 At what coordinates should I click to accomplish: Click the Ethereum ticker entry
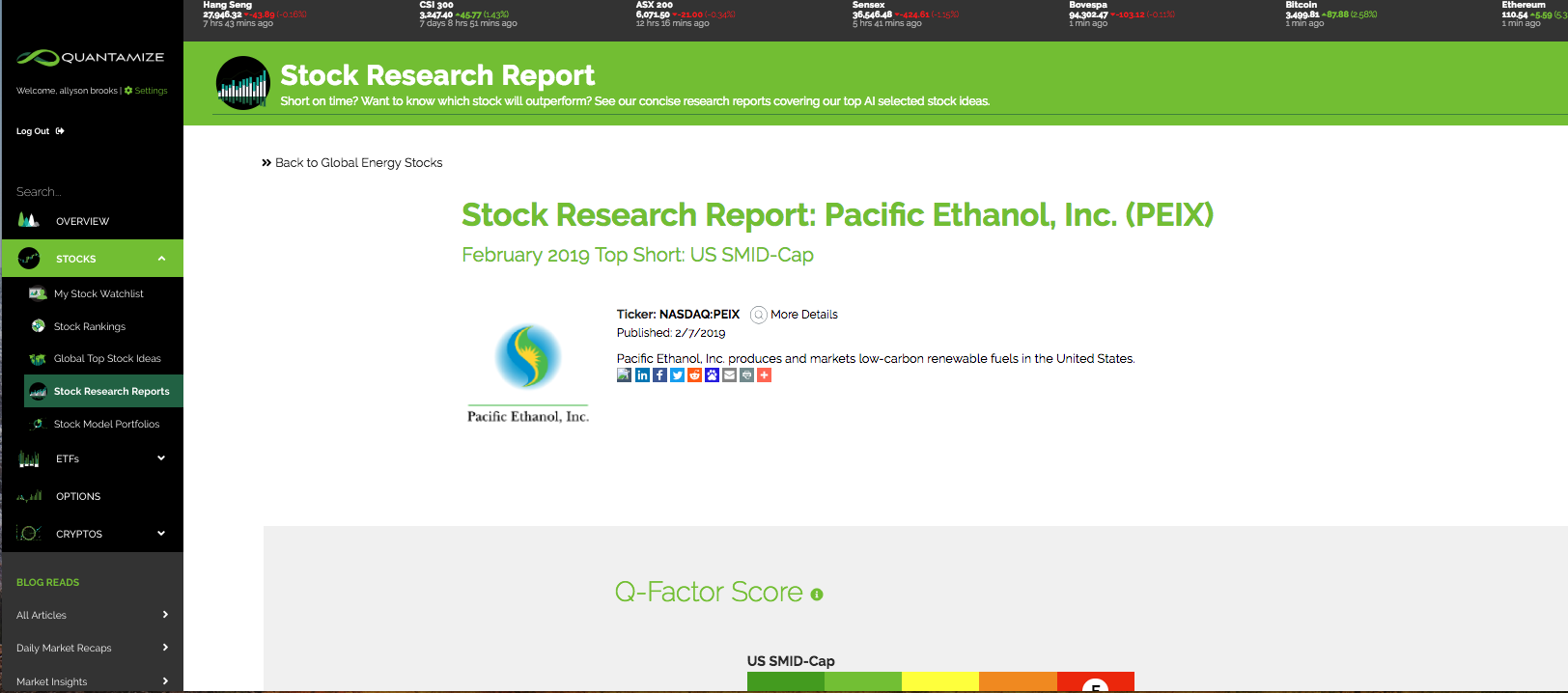(1534, 14)
